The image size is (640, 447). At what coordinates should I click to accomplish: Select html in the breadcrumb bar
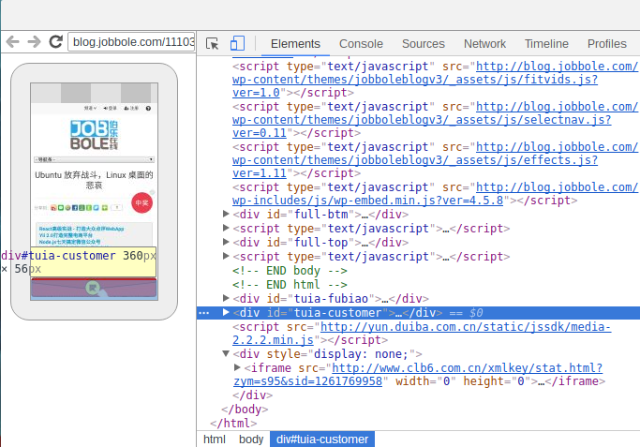tap(214, 439)
